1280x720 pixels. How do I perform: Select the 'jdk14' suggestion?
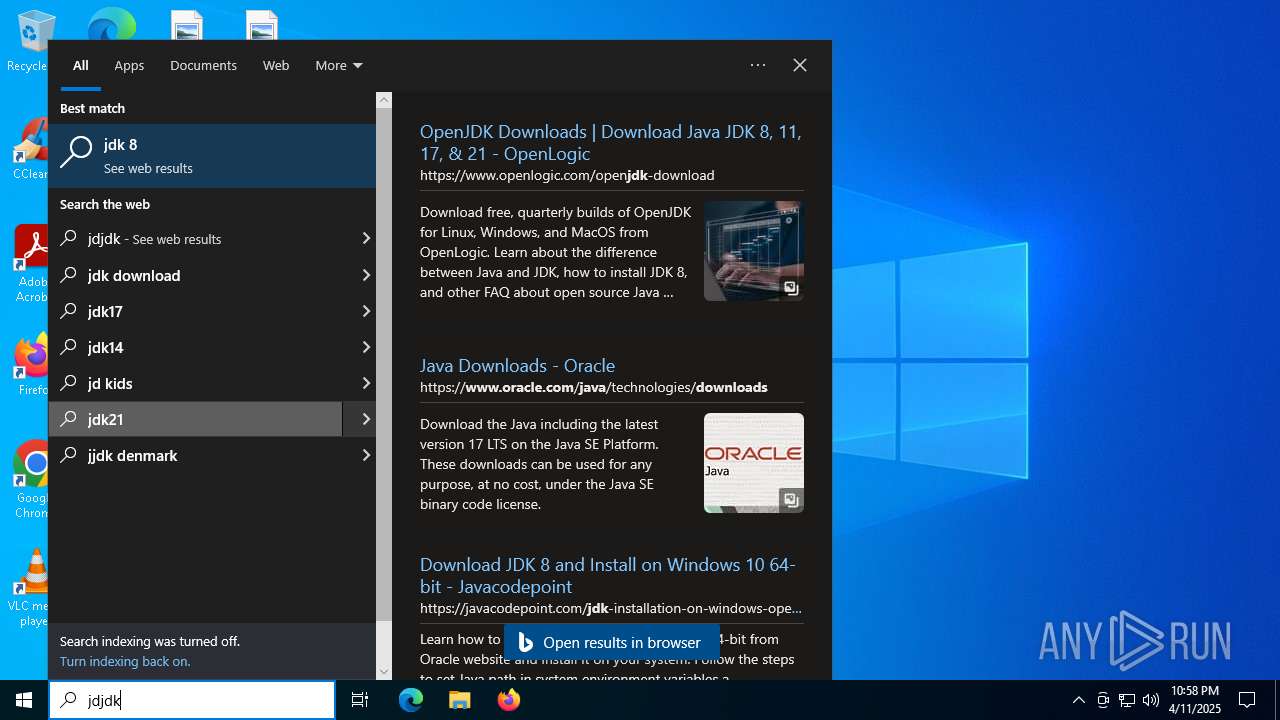coord(195,347)
